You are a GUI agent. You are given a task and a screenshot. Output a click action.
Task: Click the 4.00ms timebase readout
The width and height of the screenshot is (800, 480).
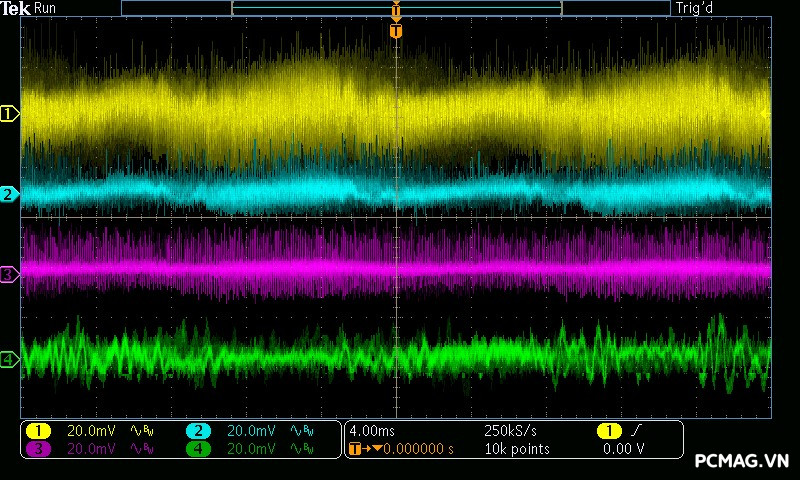click(x=373, y=430)
